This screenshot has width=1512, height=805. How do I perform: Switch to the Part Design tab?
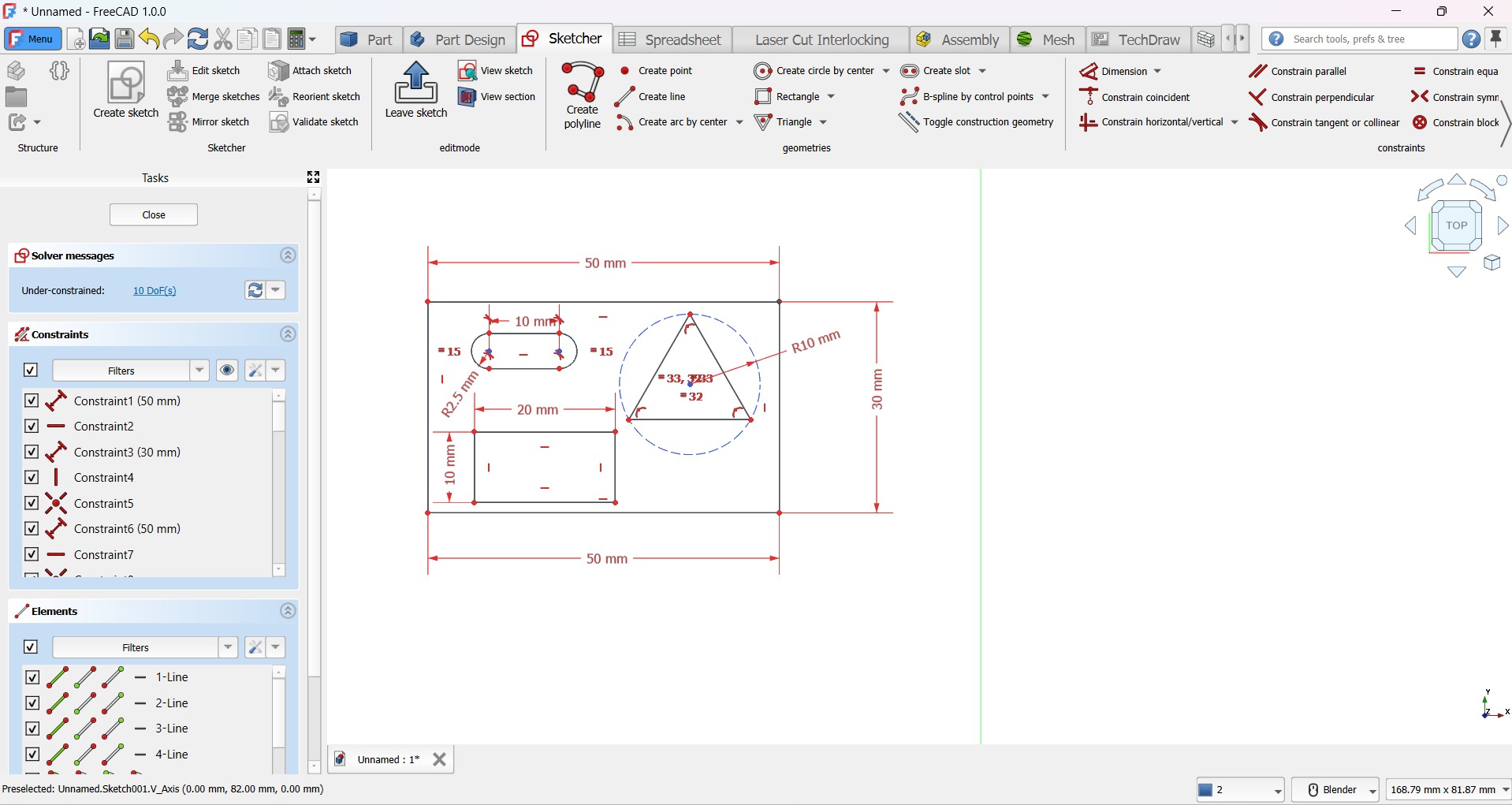[459, 39]
